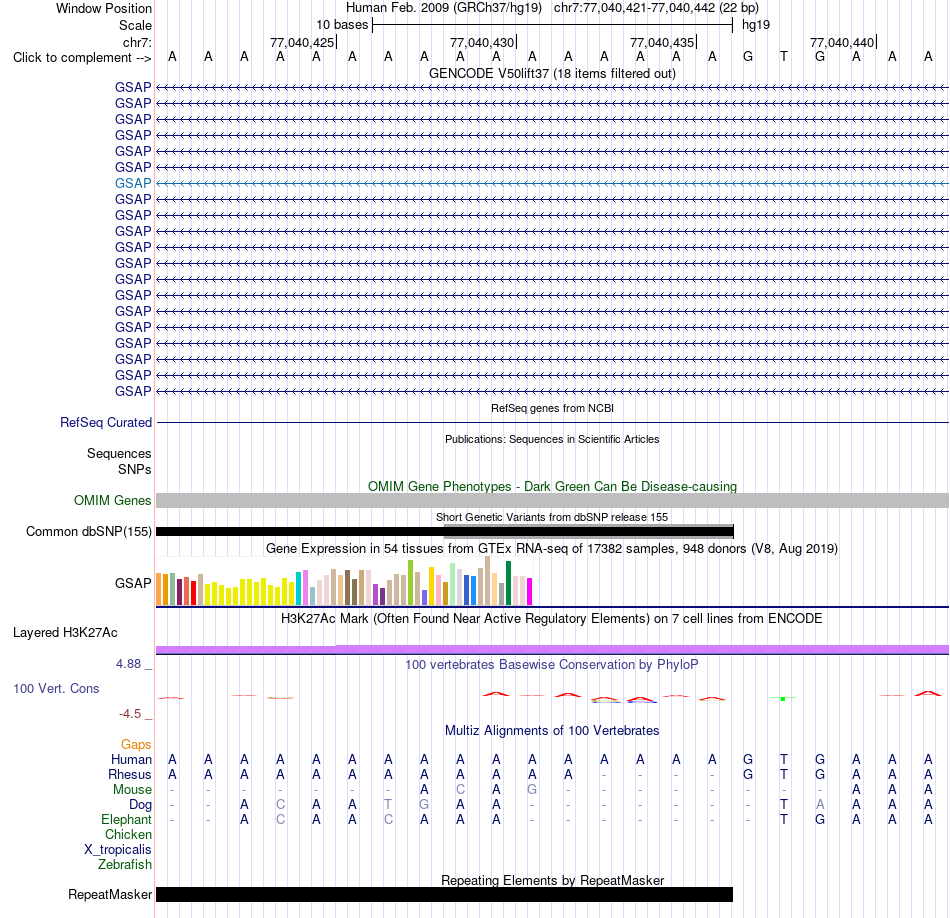Screen dimensions: 950x918
Task: Click the 4.88 PhyloP maximum value
Action: coord(128,664)
